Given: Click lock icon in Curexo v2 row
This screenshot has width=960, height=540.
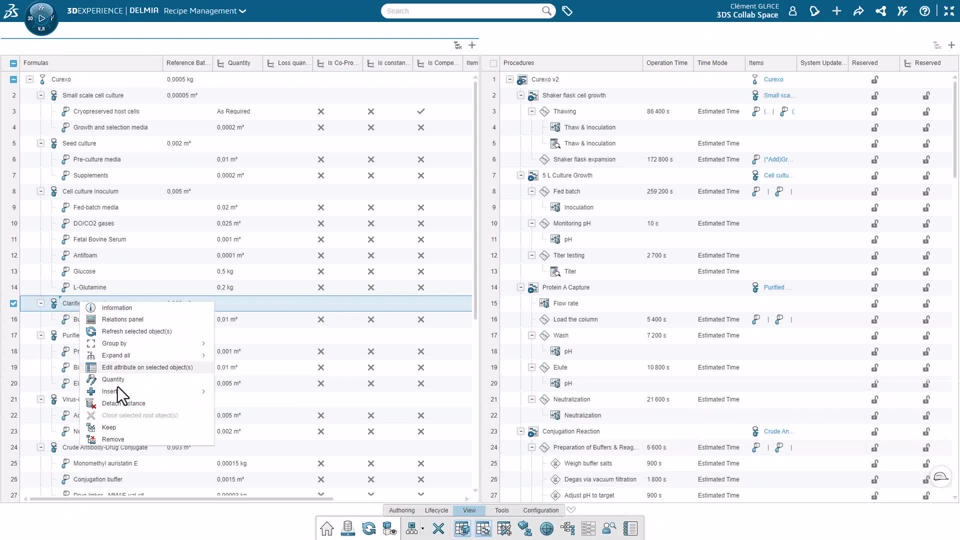Looking at the screenshot, I should click(x=875, y=80).
